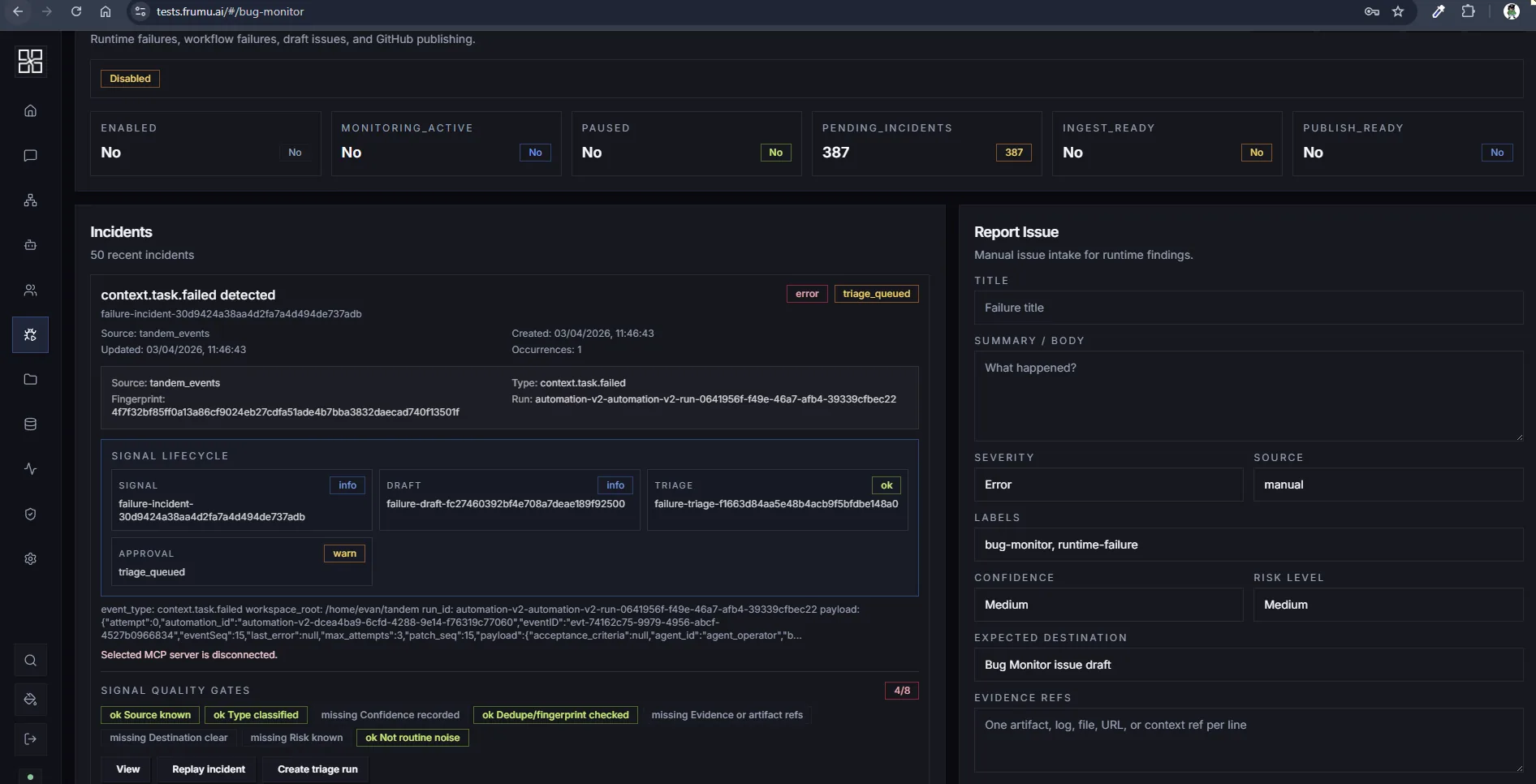Click the What happened summary textarea

pos(1249,396)
